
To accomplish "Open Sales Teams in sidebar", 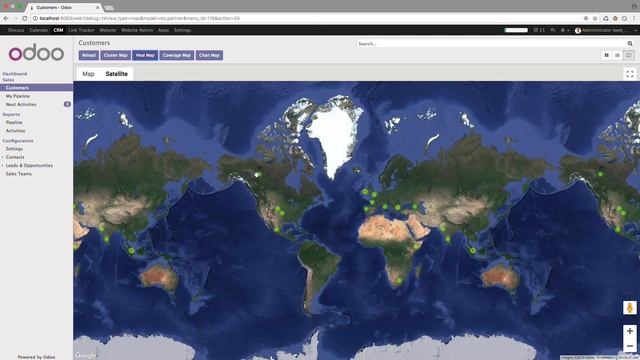I will click(19, 174).
